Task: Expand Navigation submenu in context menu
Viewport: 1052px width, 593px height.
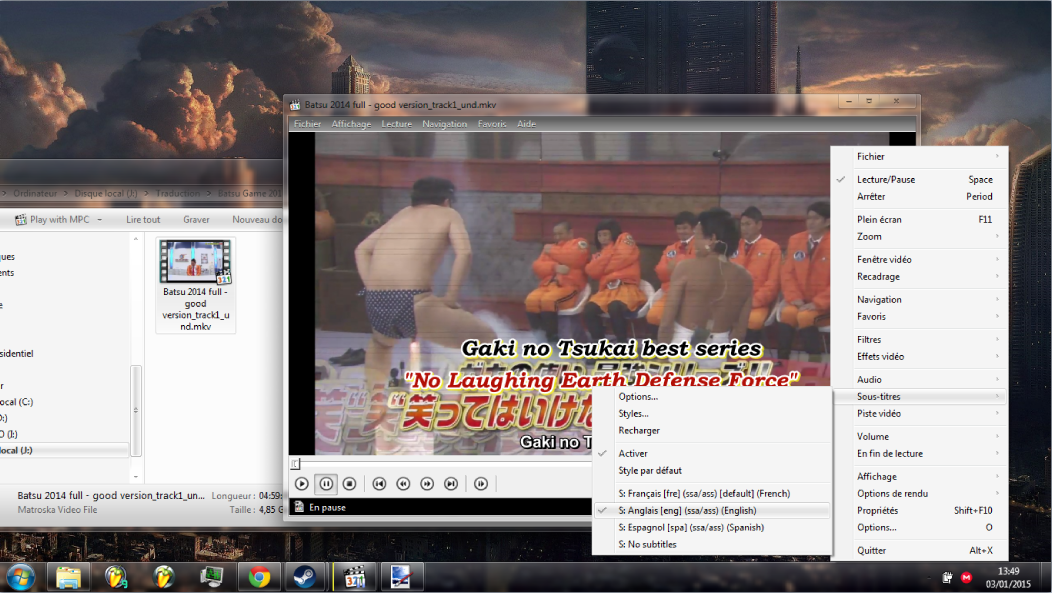Action: pyautogui.click(x=920, y=300)
